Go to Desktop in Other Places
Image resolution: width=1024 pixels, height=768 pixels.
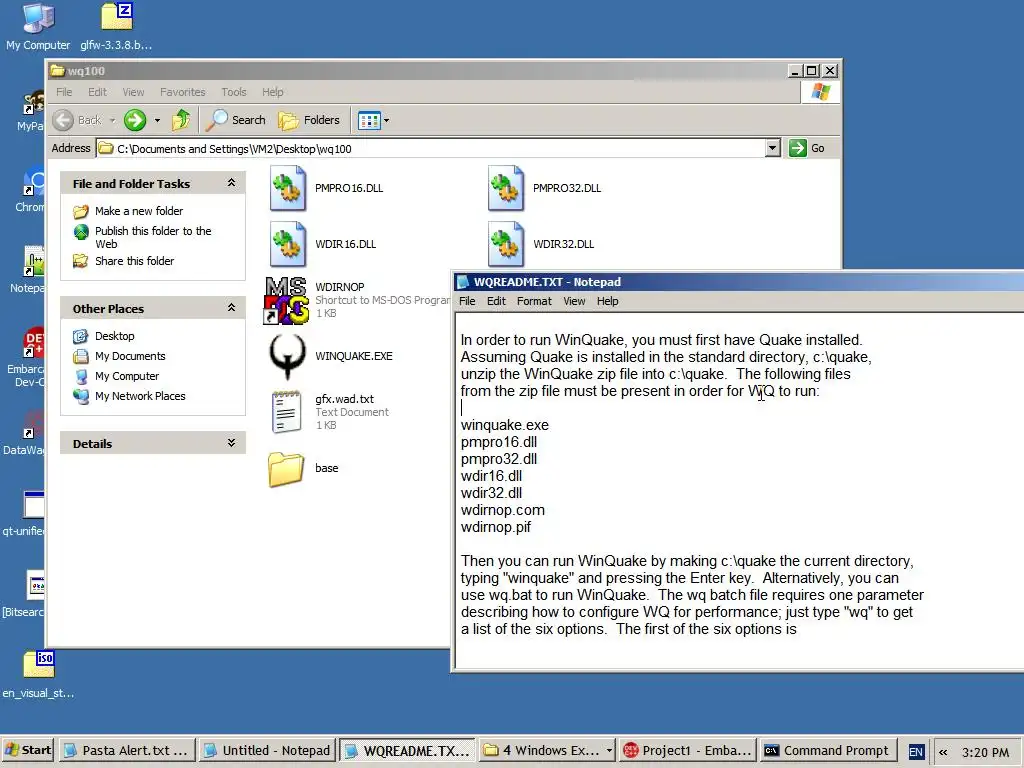[115, 336]
